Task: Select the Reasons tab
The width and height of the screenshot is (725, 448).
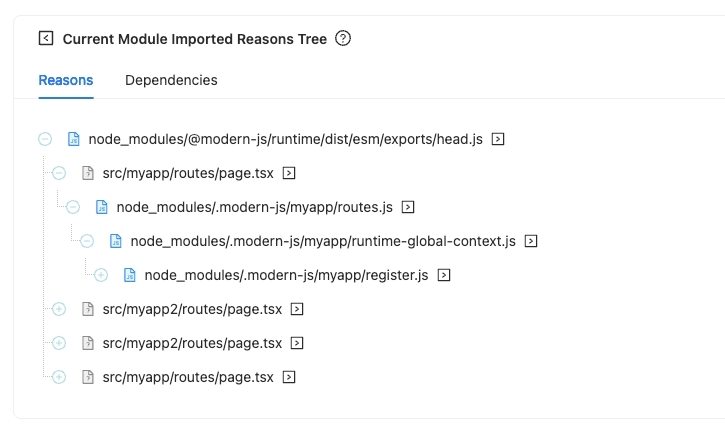Action: pos(66,80)
